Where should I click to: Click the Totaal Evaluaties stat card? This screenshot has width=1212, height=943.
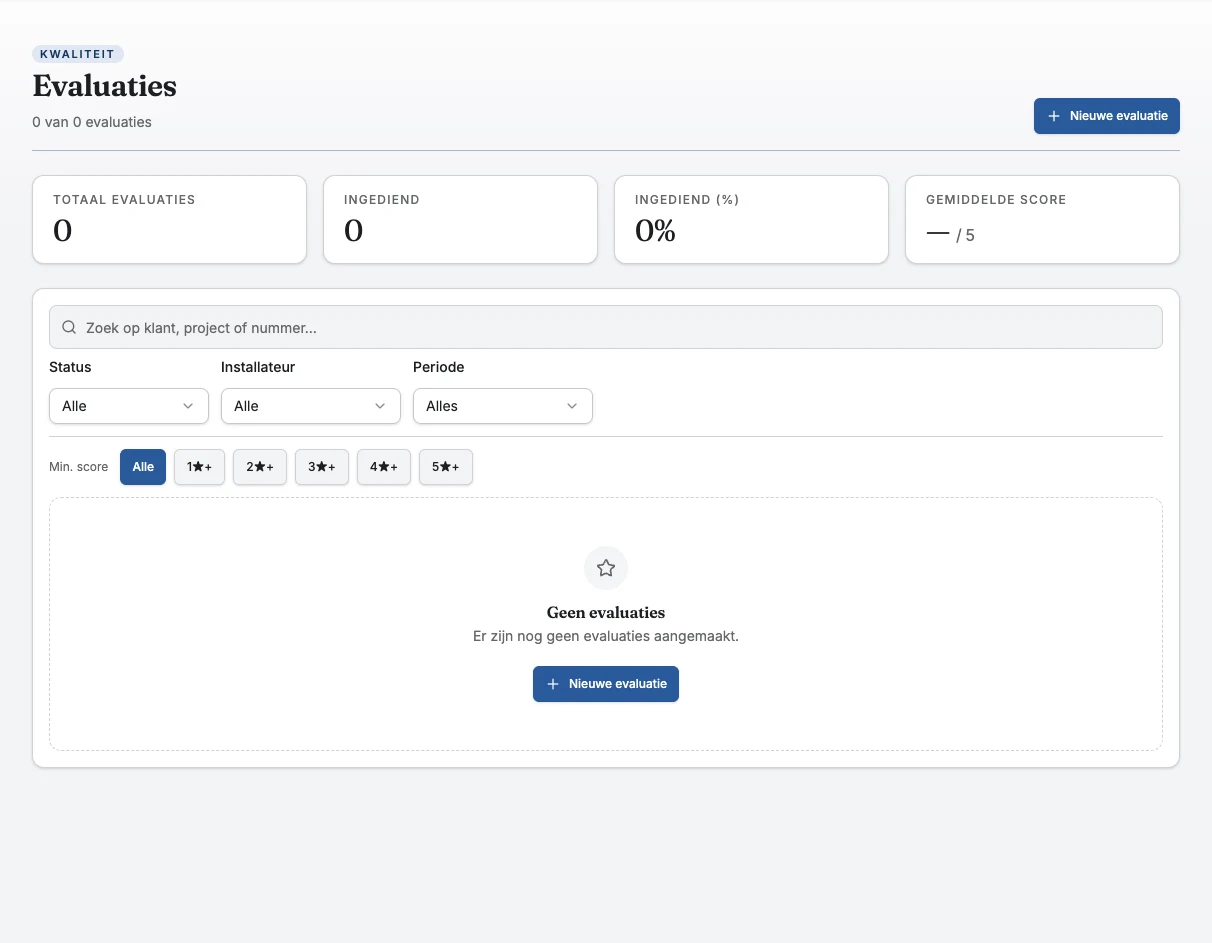tap(170, 220)
